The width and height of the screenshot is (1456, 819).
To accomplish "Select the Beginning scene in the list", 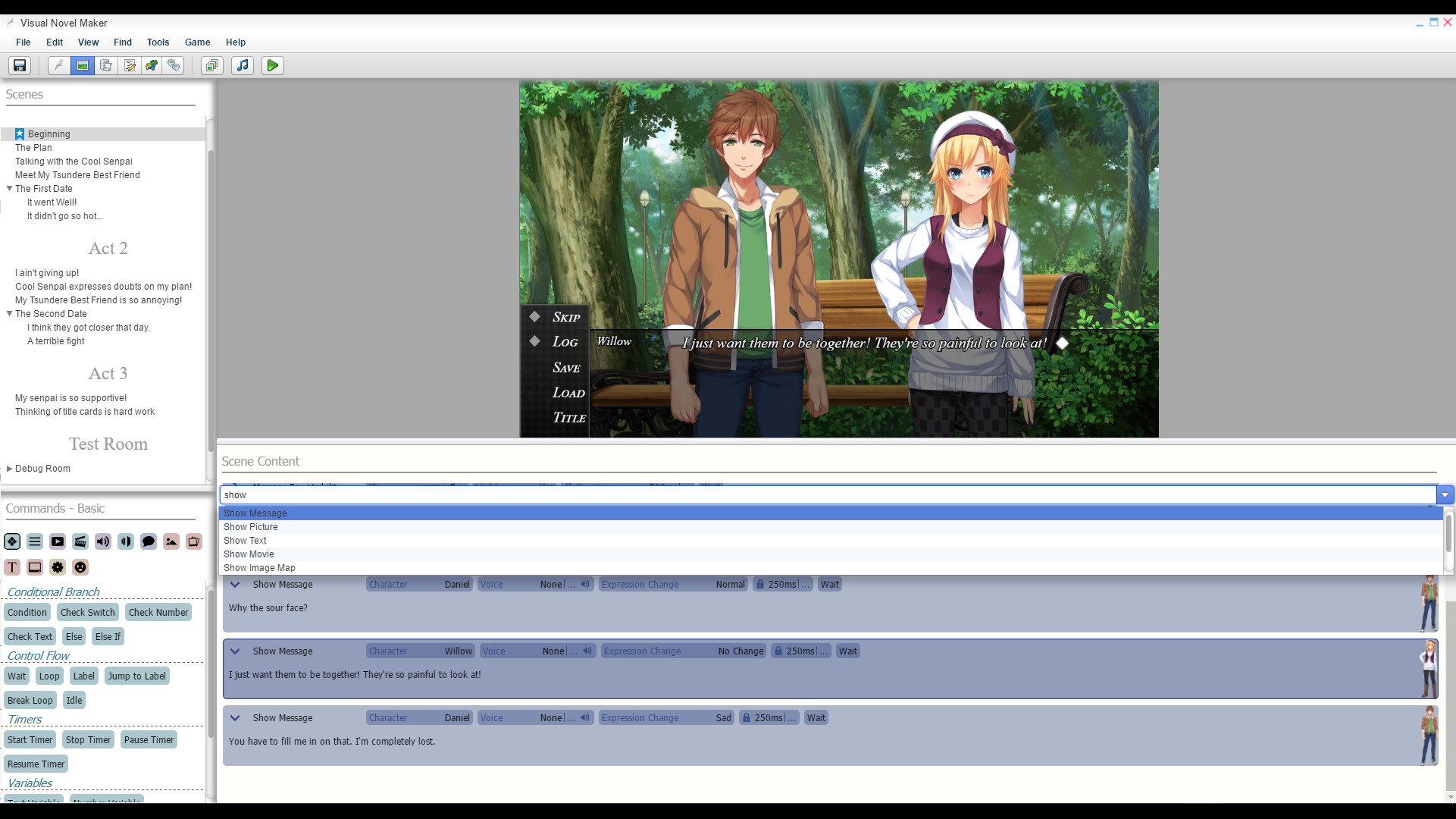I will (49, 133).
